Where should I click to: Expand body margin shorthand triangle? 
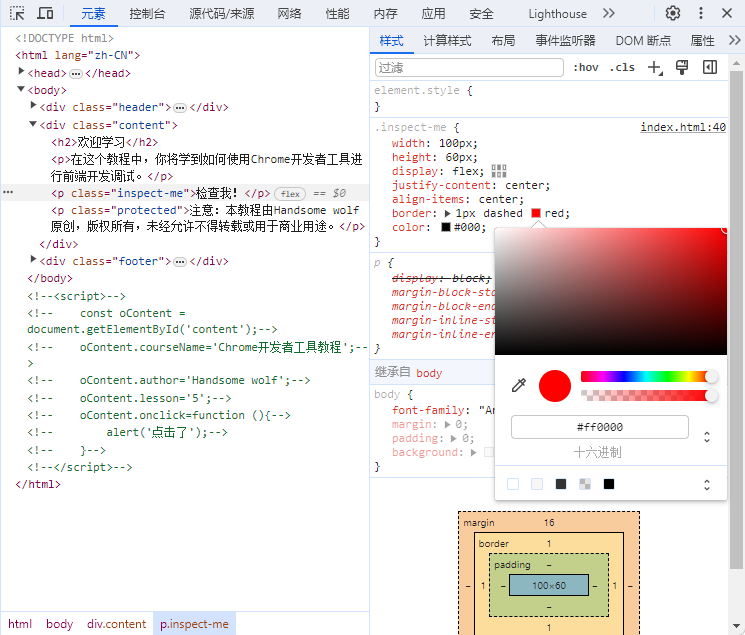pos(448,424)
